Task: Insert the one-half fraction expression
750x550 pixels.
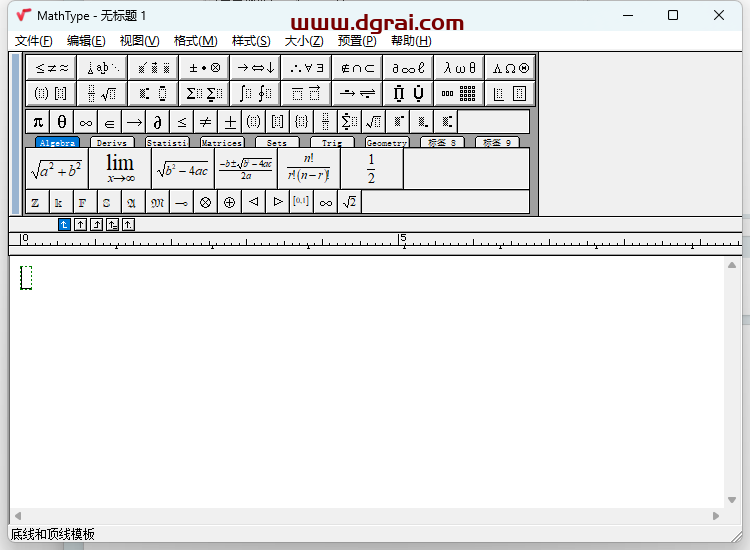Action: 372,169
